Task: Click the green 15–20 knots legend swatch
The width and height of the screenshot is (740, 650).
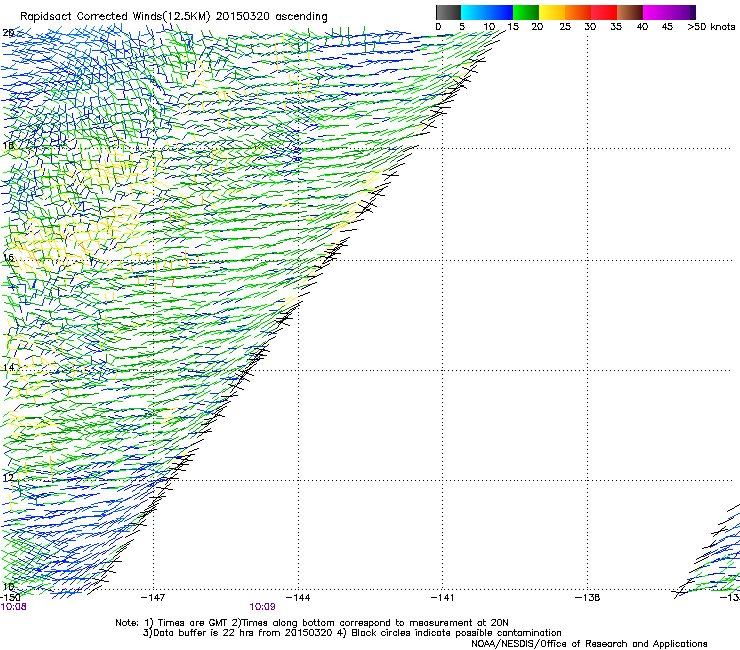Action: [x=526, y=12]
